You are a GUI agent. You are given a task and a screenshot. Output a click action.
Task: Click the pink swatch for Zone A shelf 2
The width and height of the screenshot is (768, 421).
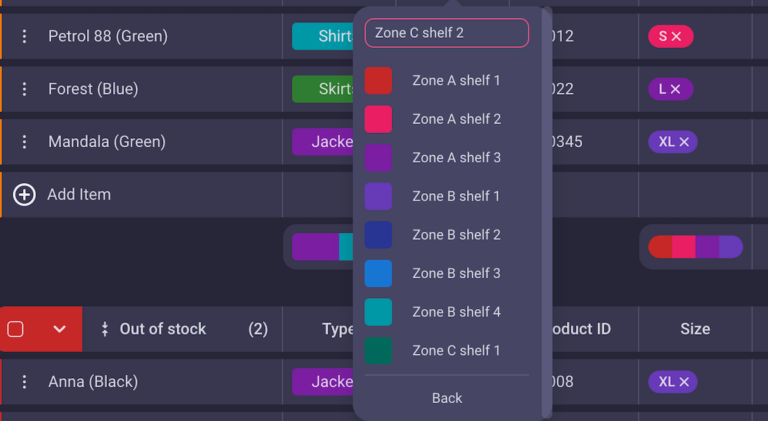378,119
